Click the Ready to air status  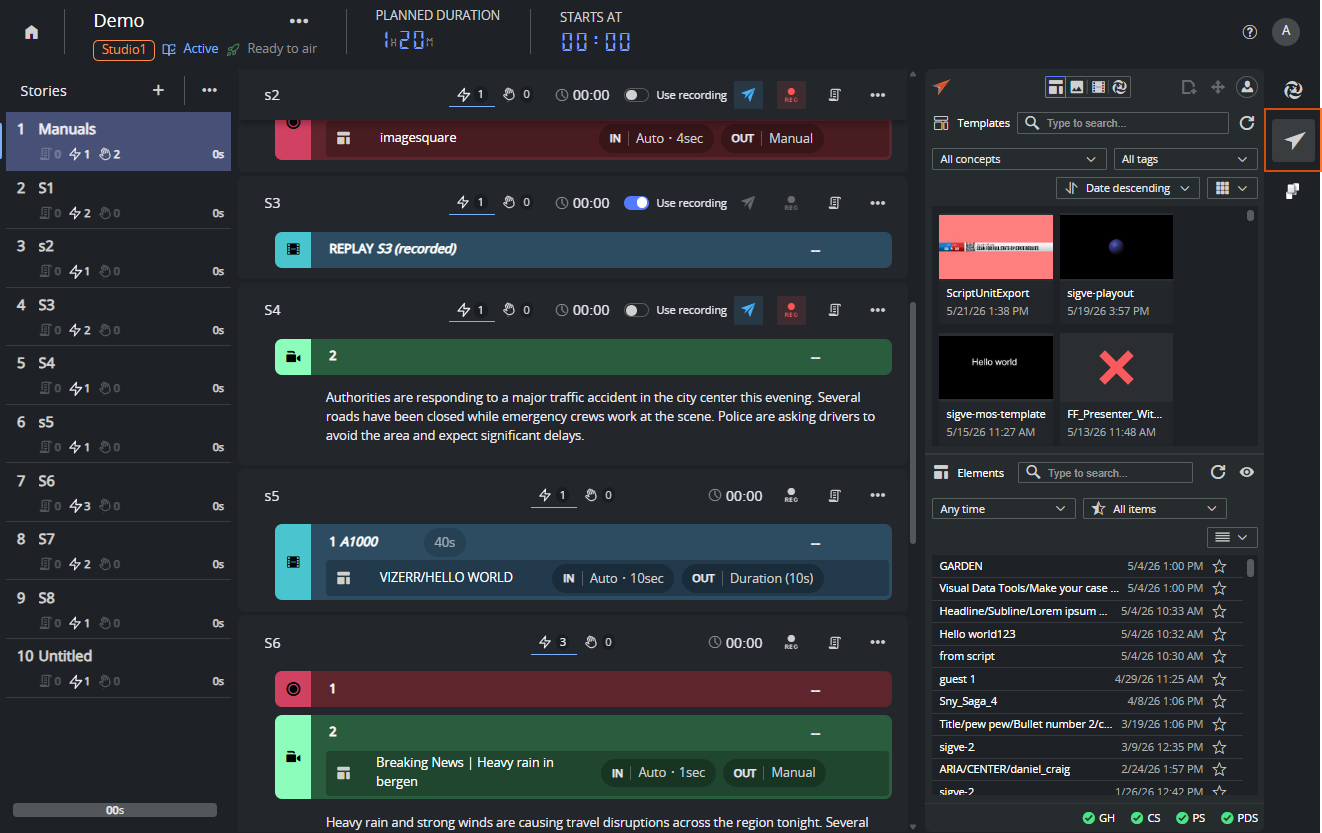pos(272,49)
